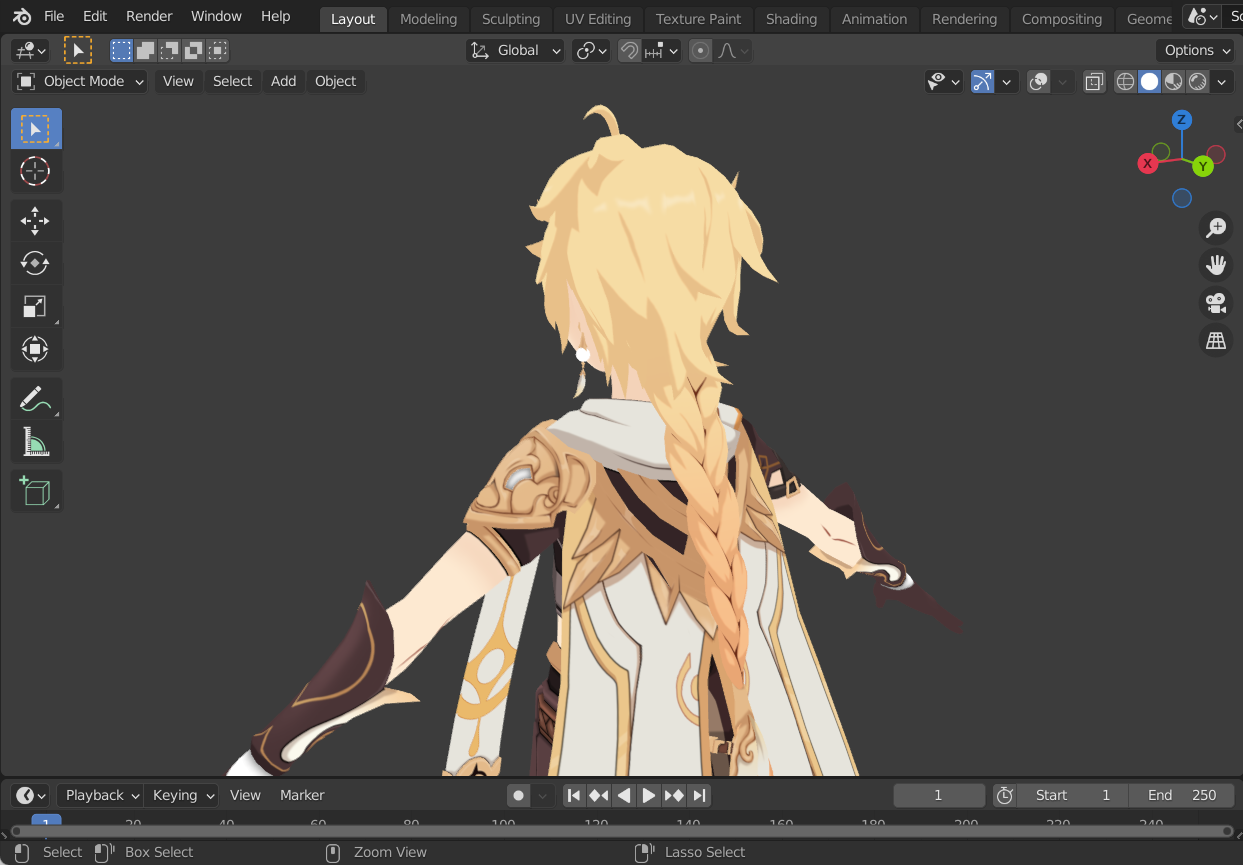Jump to next keyframe
This screenshot has height=865, width=1243.
674,795
